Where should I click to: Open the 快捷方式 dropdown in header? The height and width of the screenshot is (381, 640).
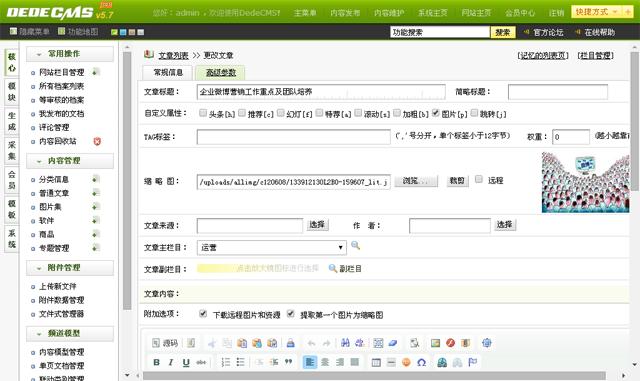pyautogui.click(x=596, y=12)
